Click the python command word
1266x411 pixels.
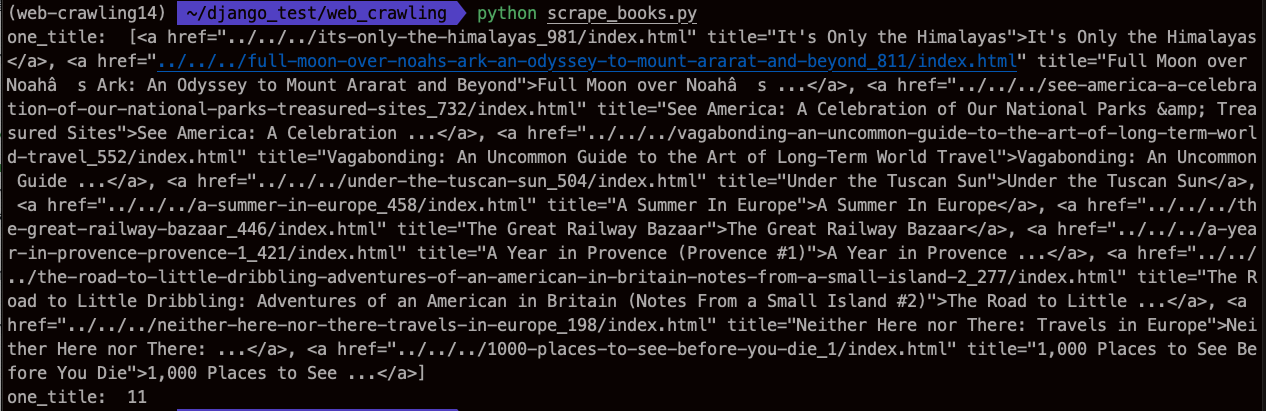pos(508,14)
